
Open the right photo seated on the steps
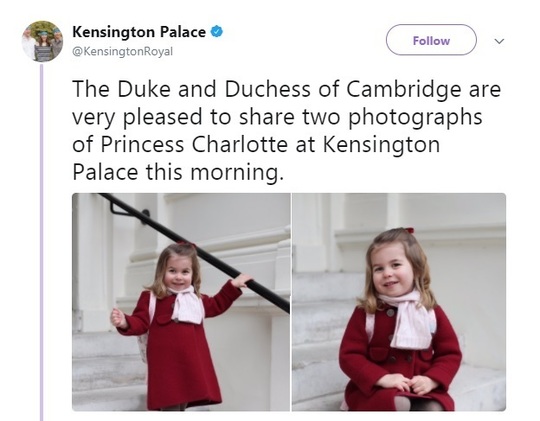[x=399, y=302]
